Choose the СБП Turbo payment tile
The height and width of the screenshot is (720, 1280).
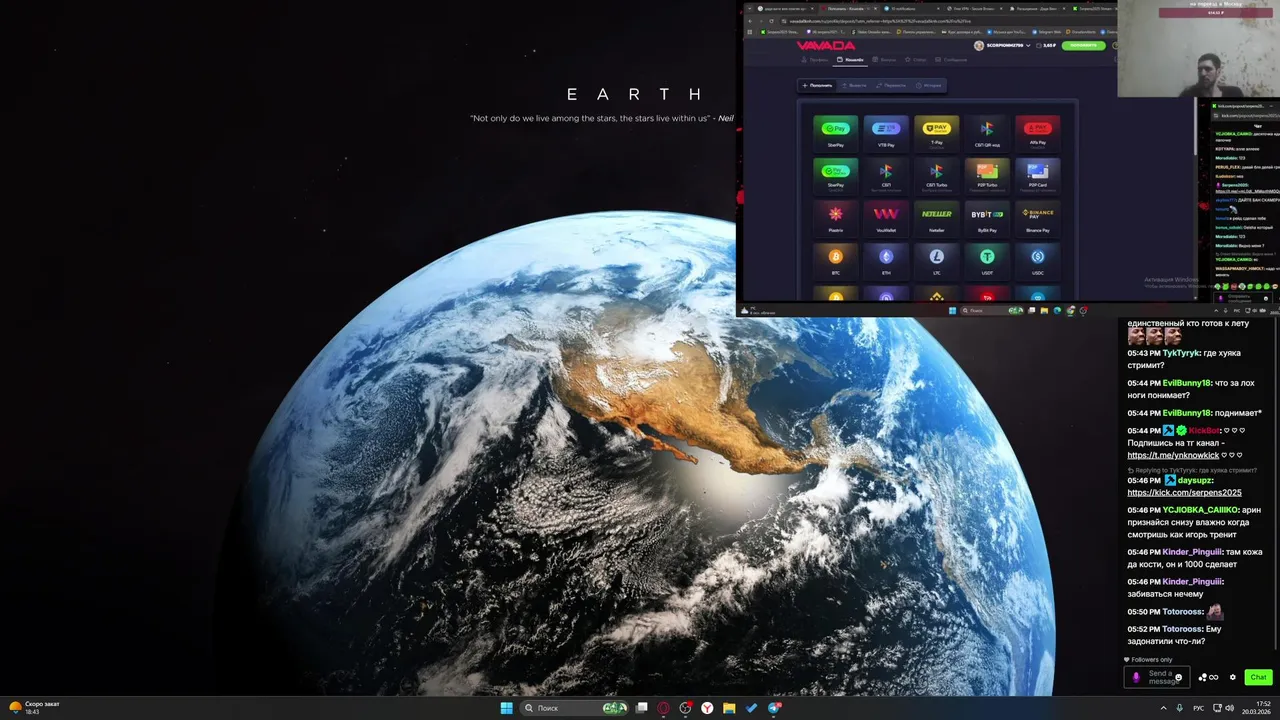tap(936, 175)
